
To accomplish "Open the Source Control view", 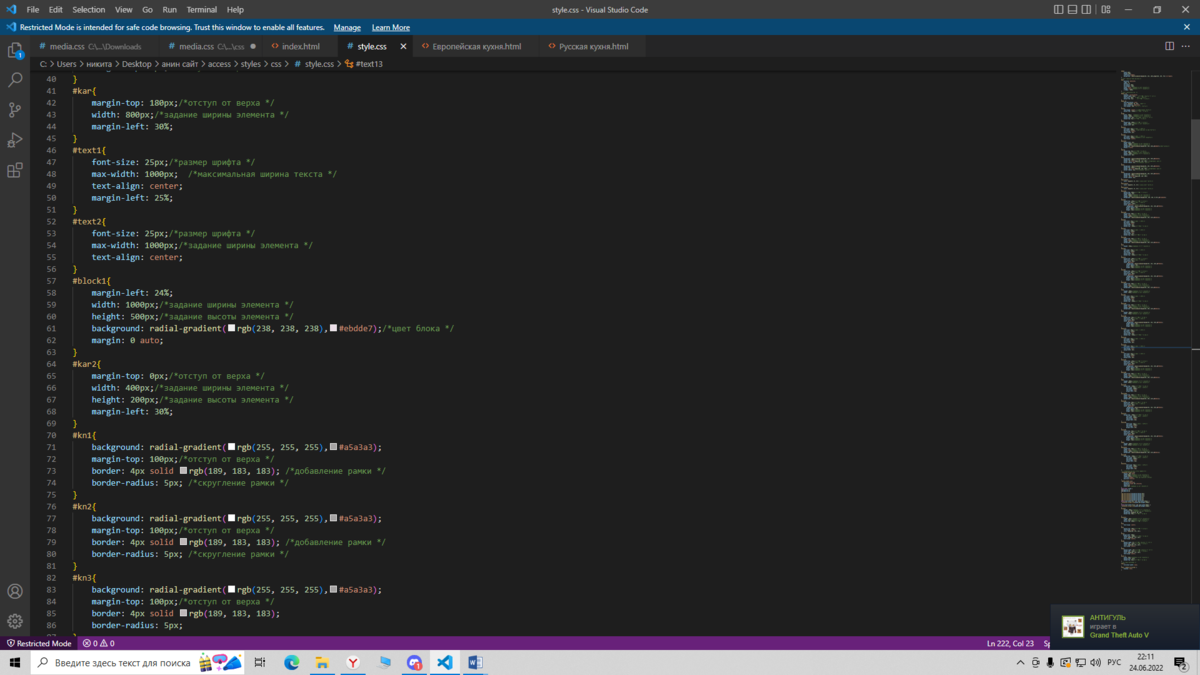I will [15, 110].
